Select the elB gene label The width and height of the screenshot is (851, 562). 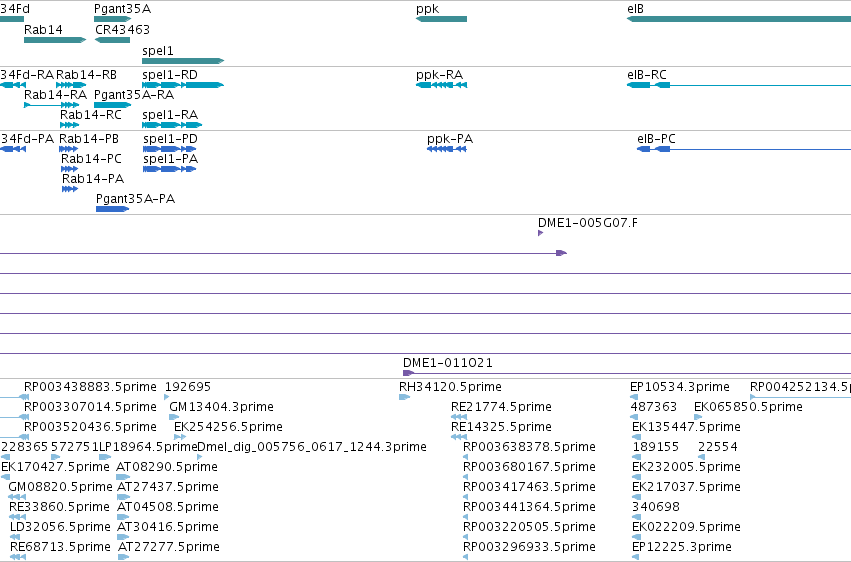(635, 9)
